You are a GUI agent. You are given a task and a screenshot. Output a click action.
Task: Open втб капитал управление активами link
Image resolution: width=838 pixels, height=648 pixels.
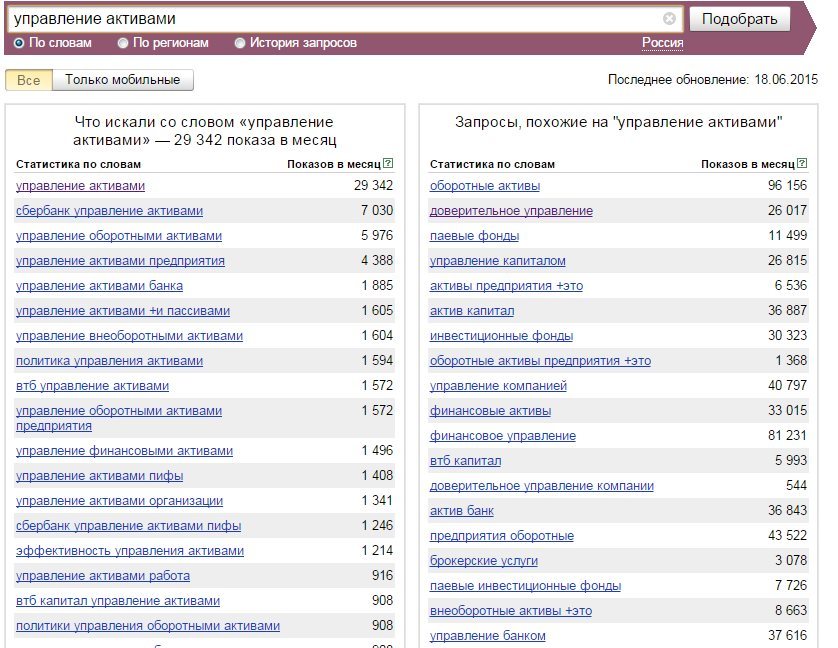pyautogui.click(x=118, y=601)
